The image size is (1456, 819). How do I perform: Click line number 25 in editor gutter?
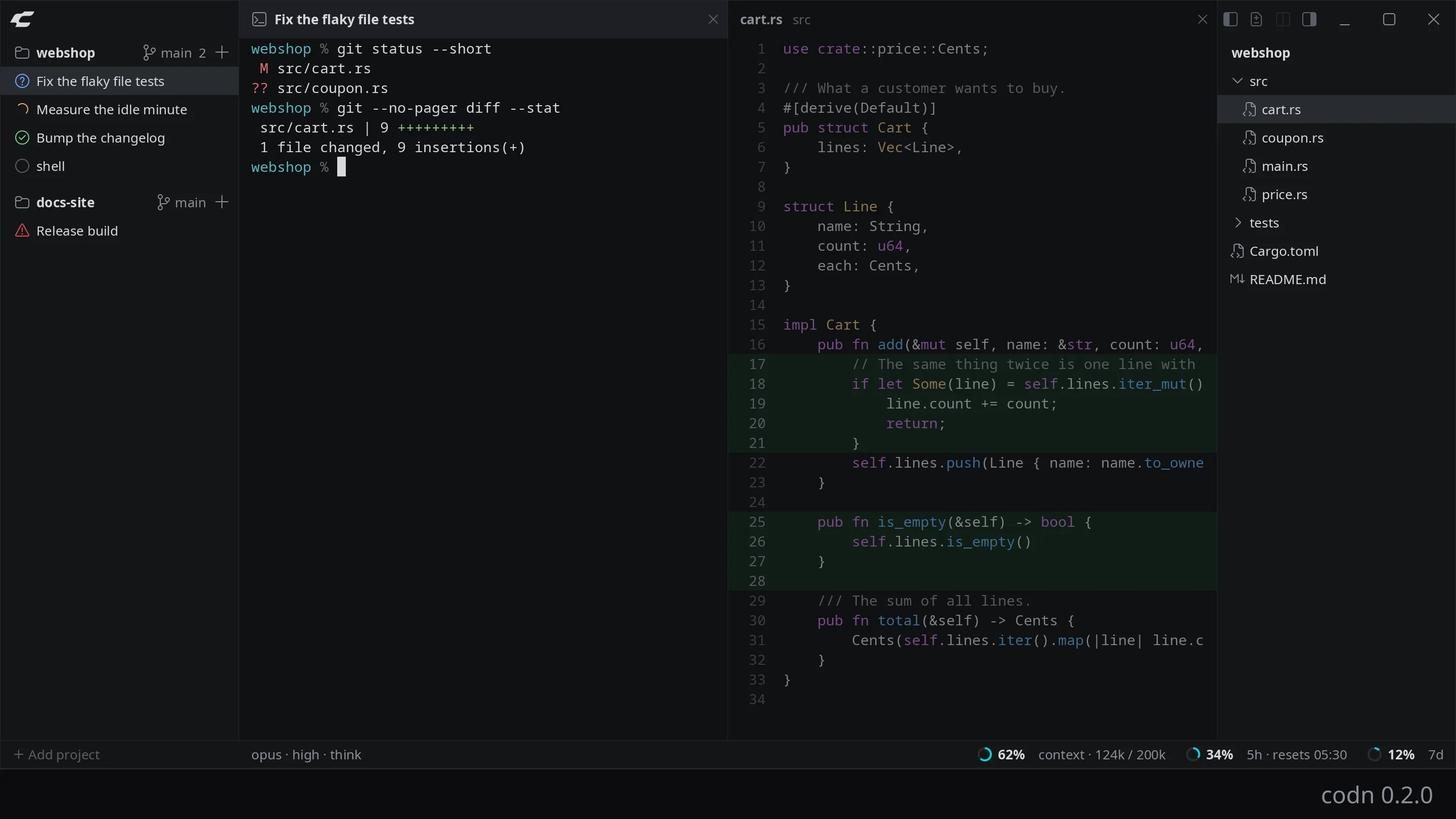(x=757, y=522)
